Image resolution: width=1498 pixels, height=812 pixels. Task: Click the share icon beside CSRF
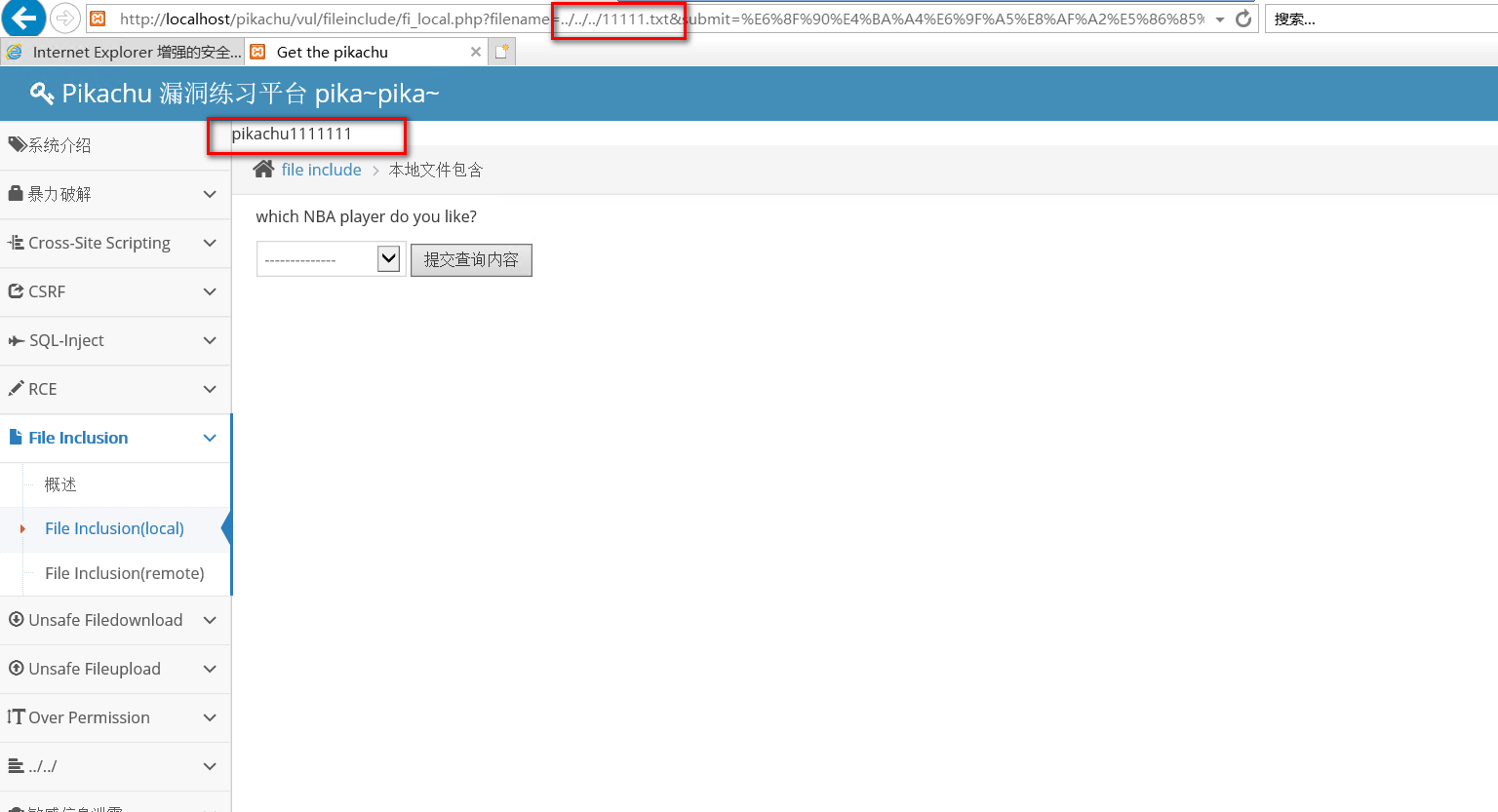pyautogui.click(x=16, y=290)
